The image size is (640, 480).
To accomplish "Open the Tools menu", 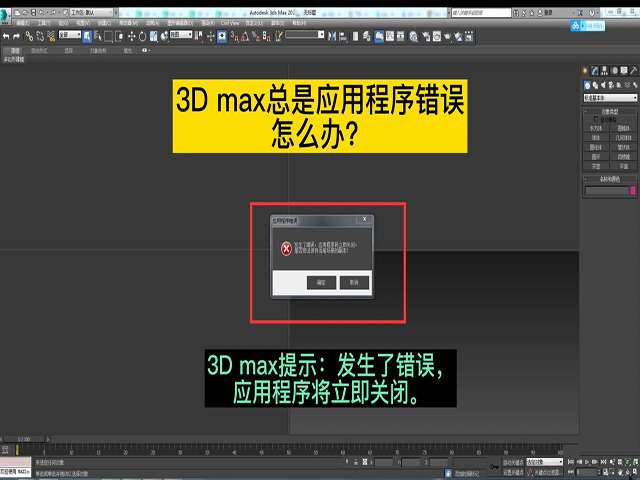I will point(44,23).
